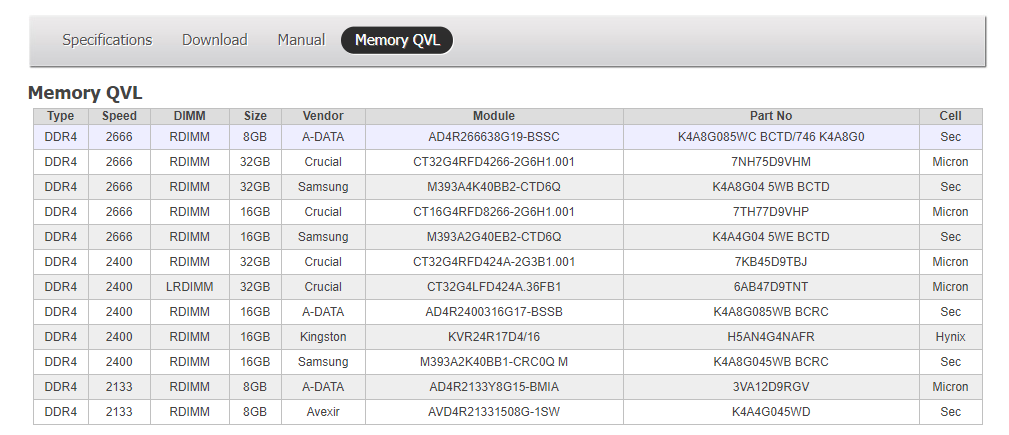This screenshot has height=435, width=1009.
Task: Click part number 7TH77D9VHP
Action: [771, 212]
